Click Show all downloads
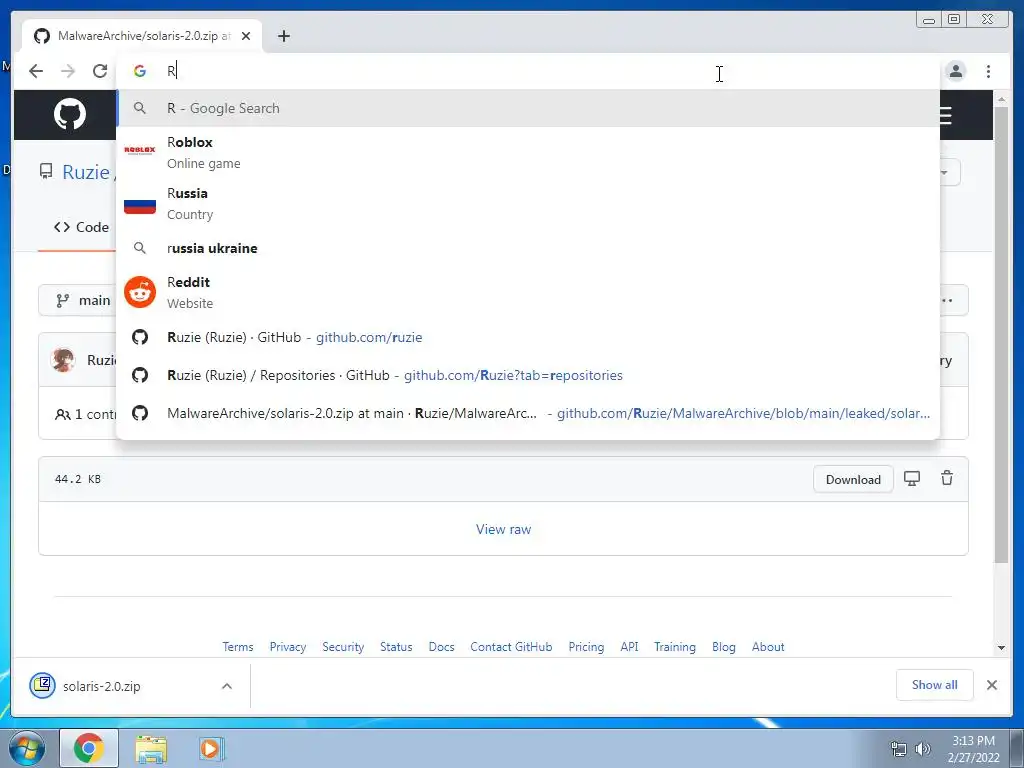This screenshot has width=1024, height=768. (x=935, y=684)
